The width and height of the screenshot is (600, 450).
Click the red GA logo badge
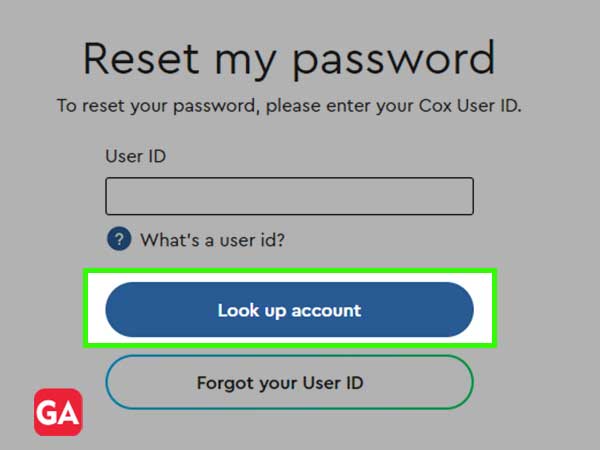tap(58, 412)
